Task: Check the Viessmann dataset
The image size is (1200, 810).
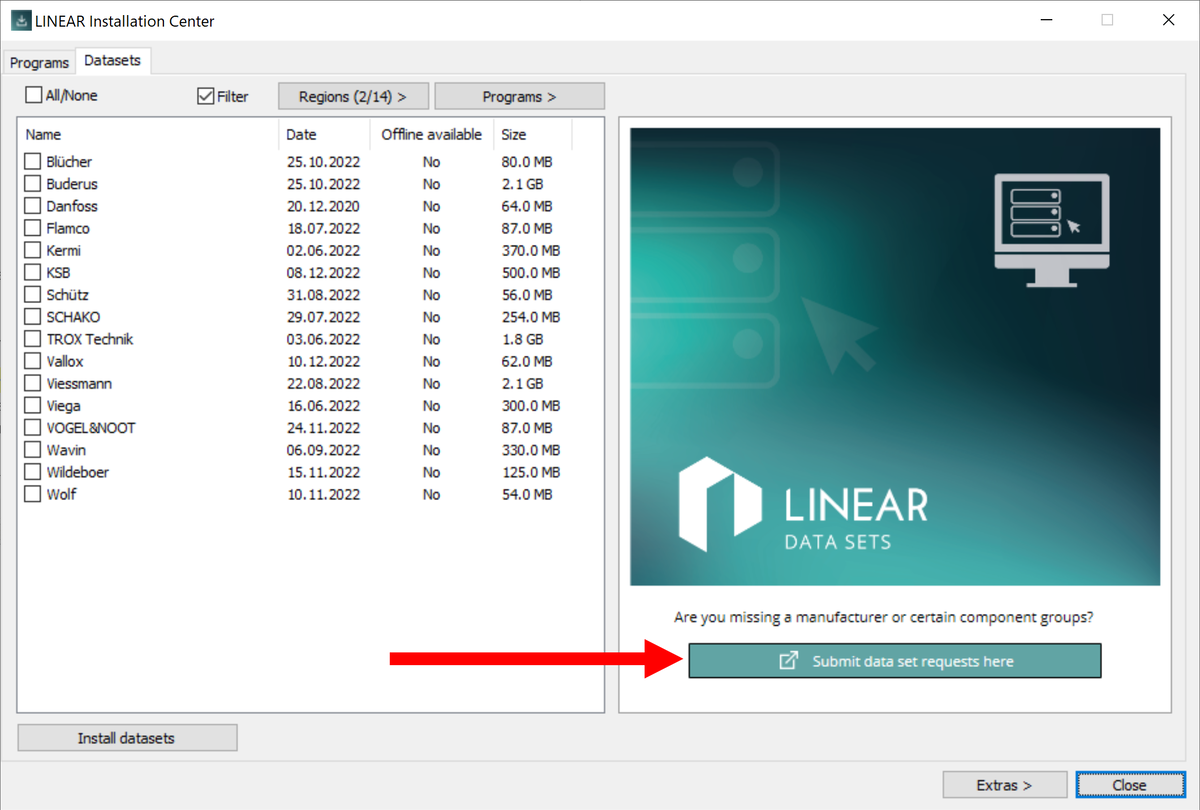Action: [32, 383]
